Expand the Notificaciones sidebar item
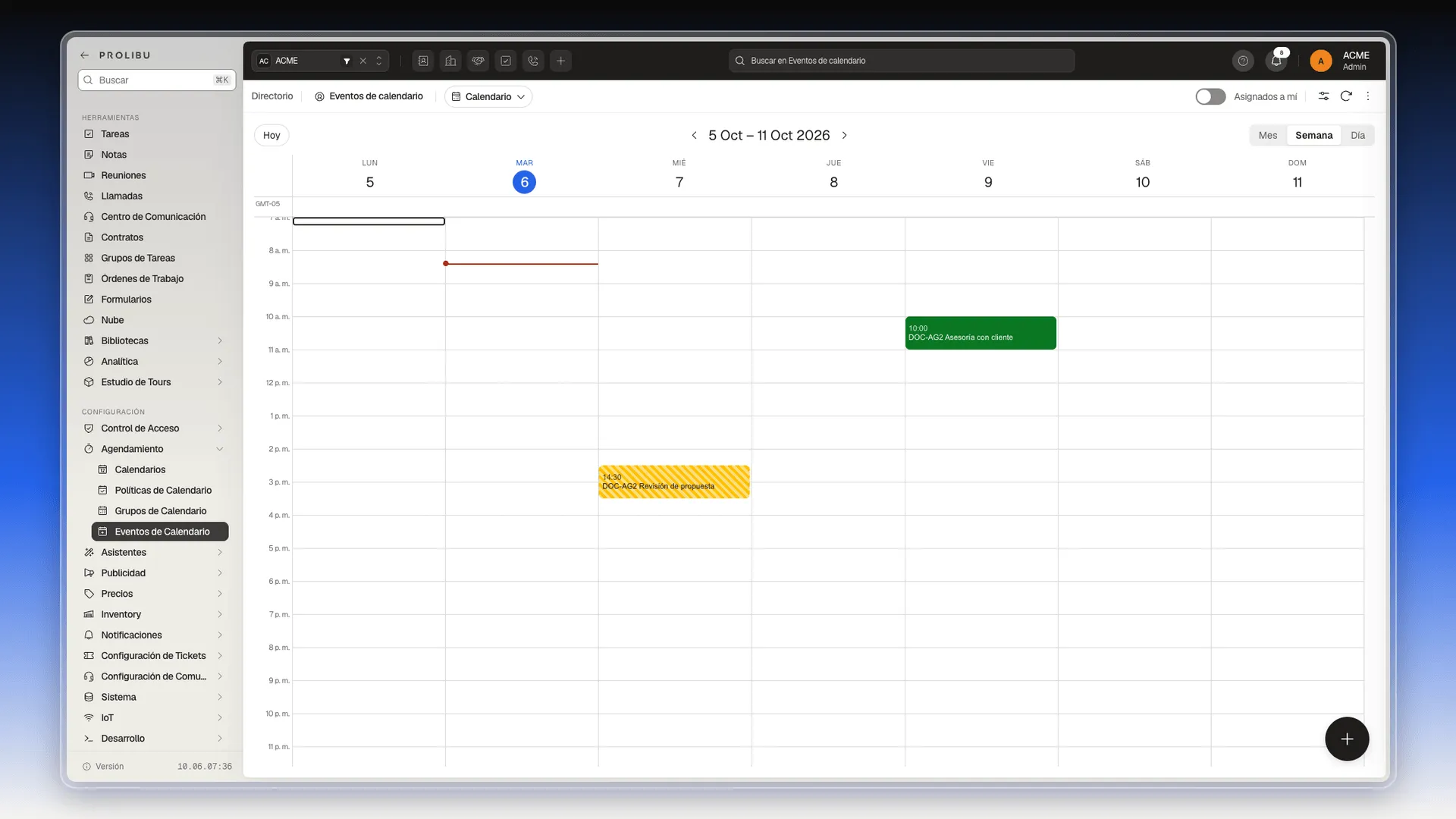The height and width of the screenshot is (819, 1456). click(x=220, y=635)
